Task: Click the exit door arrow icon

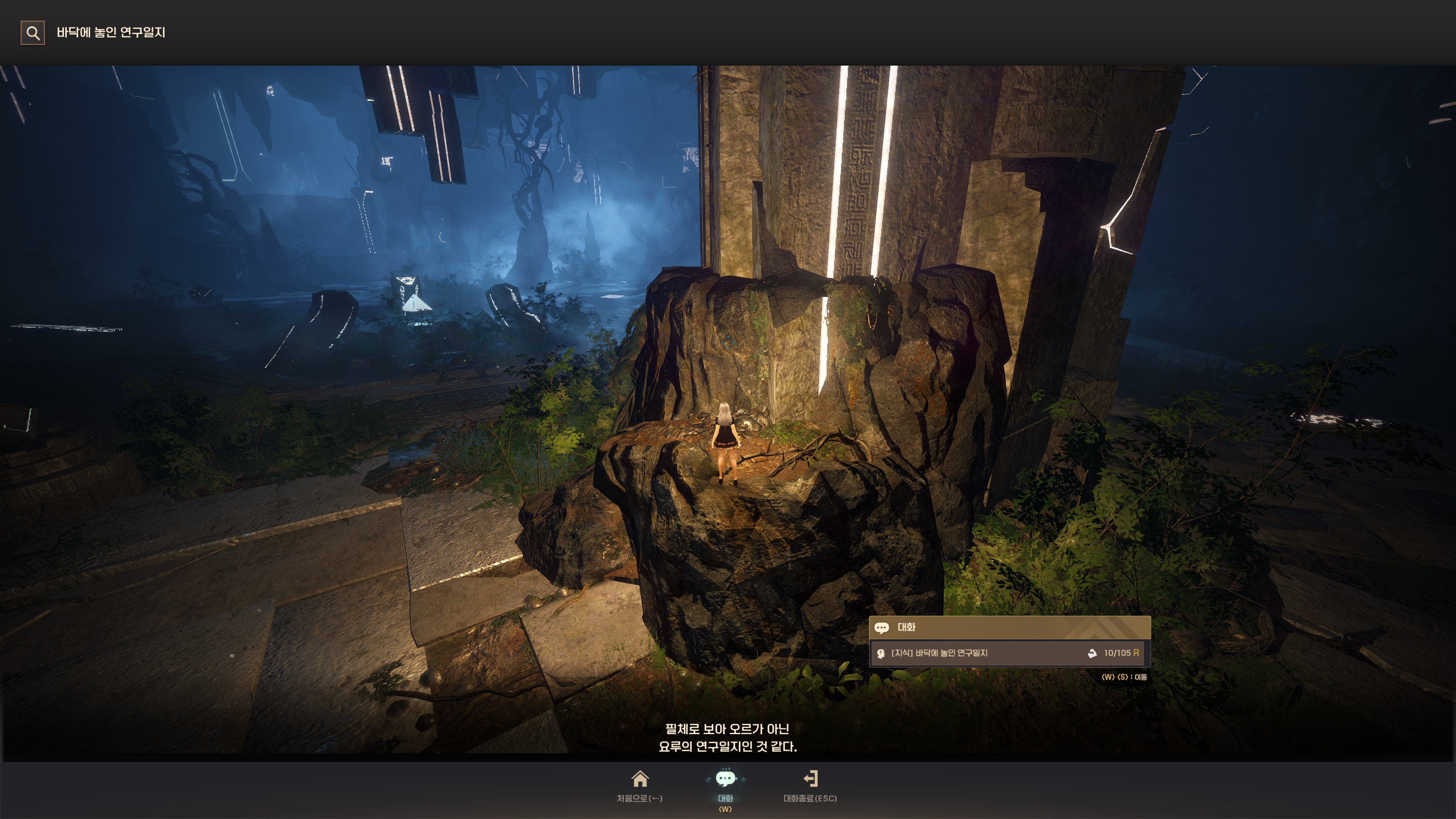Action: pyautogui.click(x=811, y=779)
